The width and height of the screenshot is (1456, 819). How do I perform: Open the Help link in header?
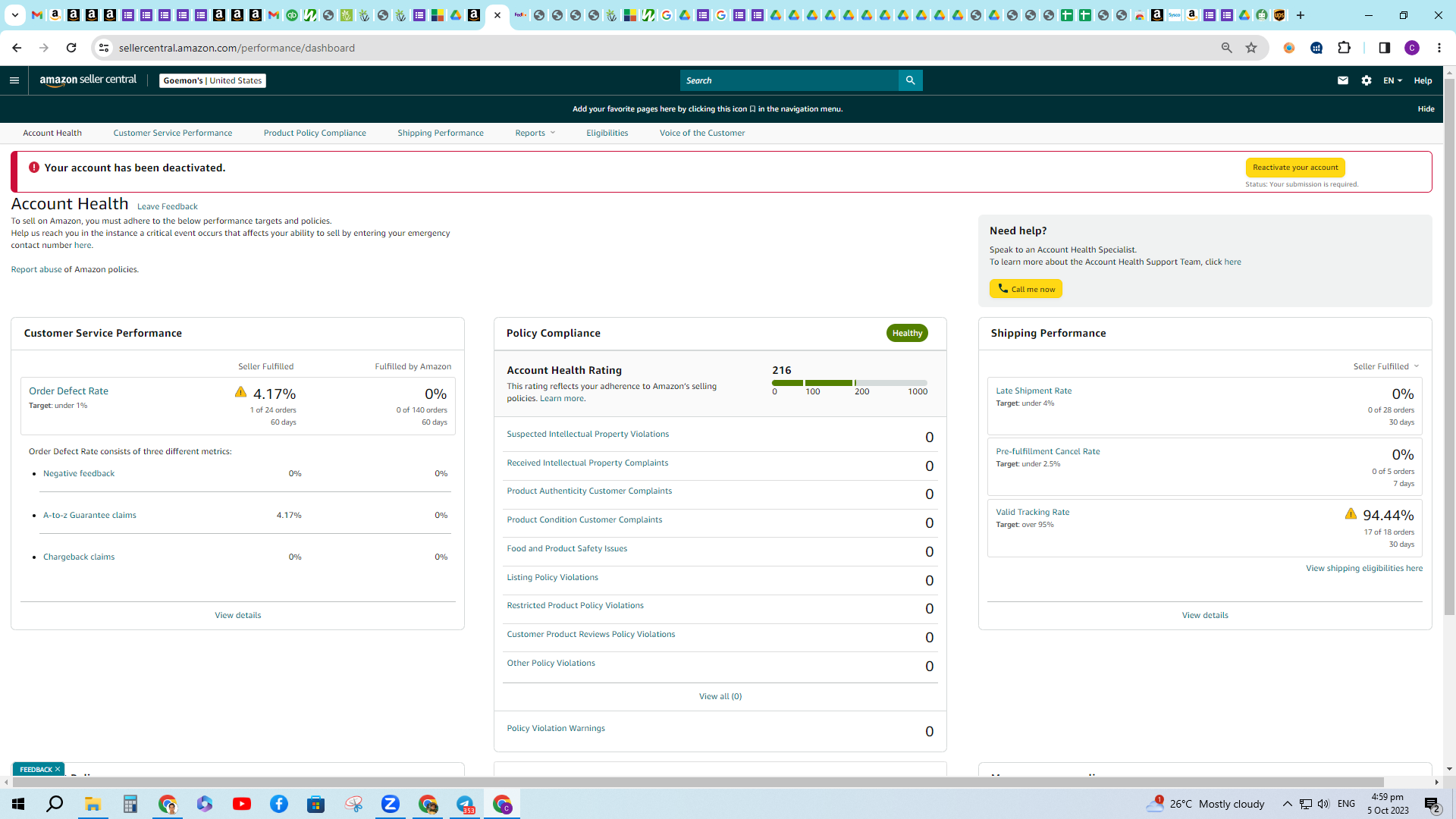click(1423, 80)
